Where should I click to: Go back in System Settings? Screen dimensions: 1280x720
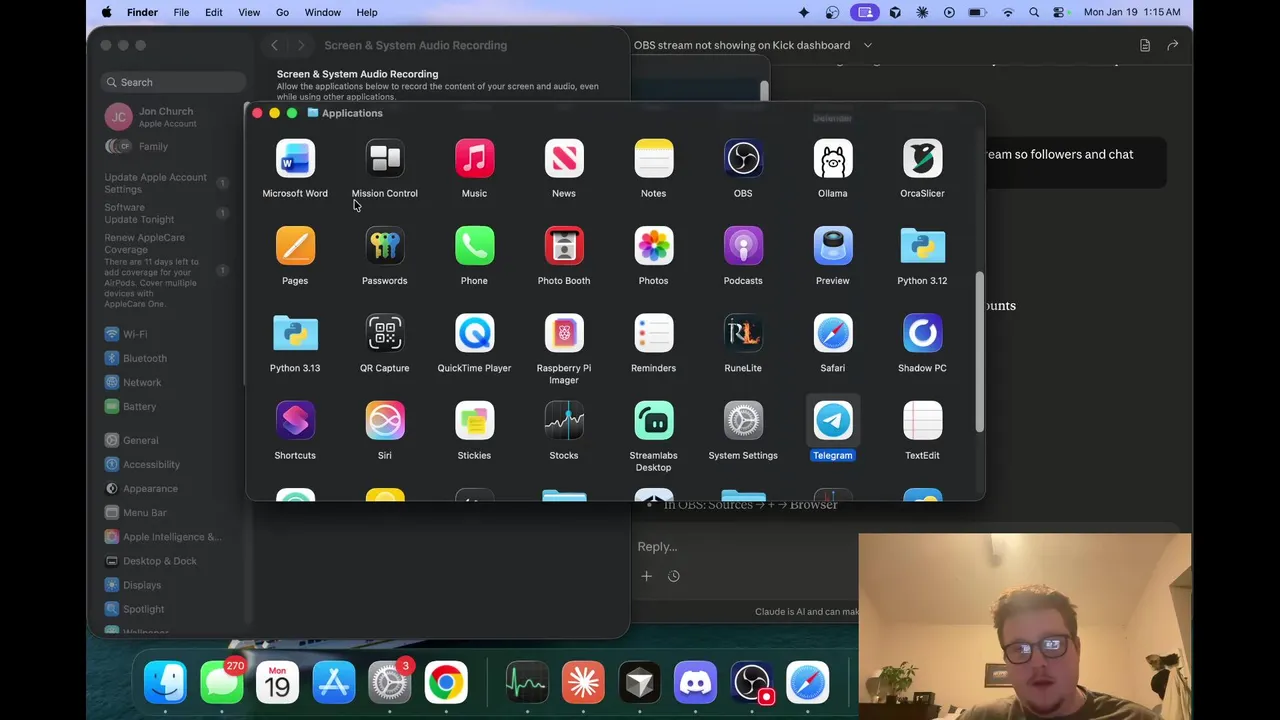coord(274,45)
